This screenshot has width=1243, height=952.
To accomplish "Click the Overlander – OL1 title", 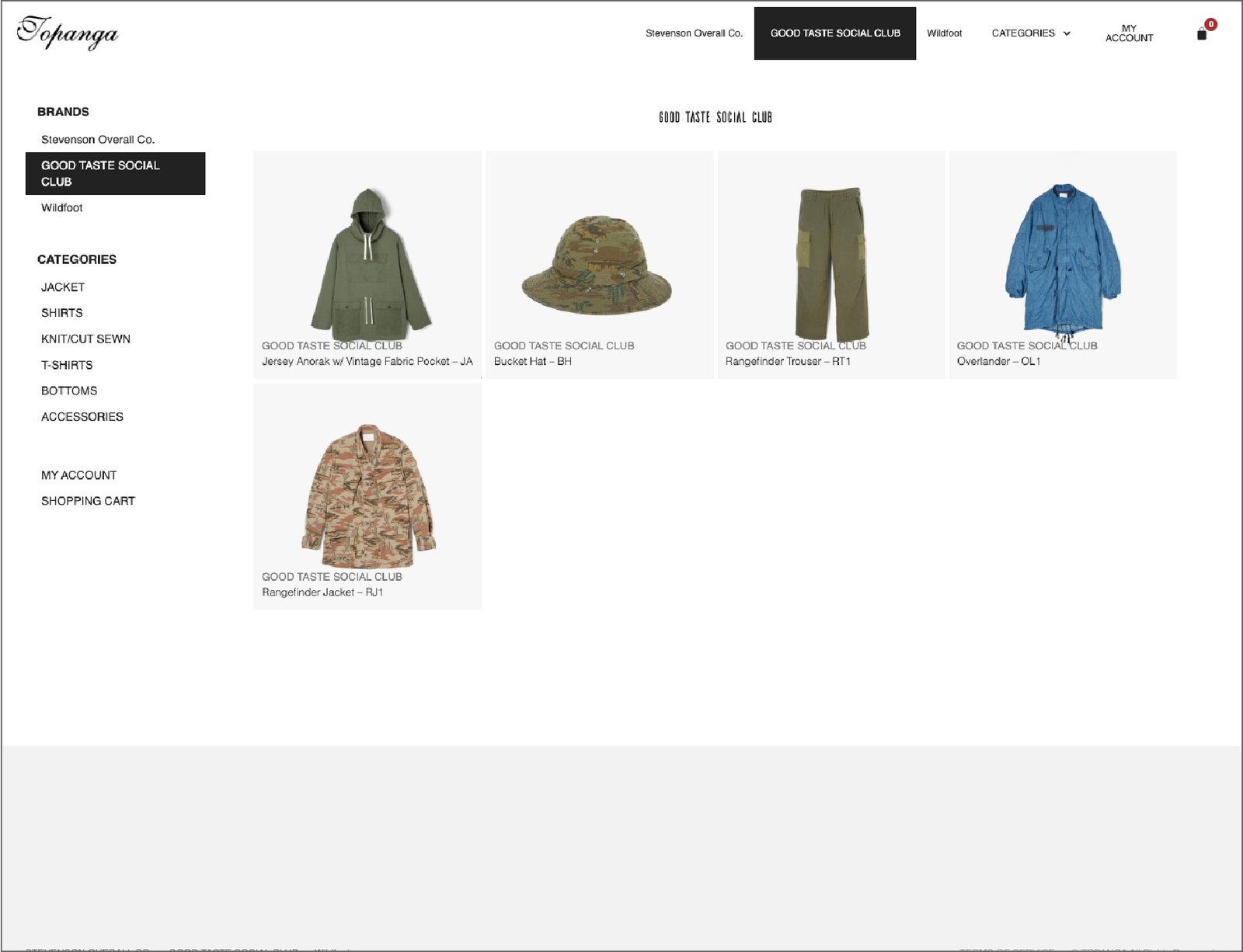I will pos(998,362).
